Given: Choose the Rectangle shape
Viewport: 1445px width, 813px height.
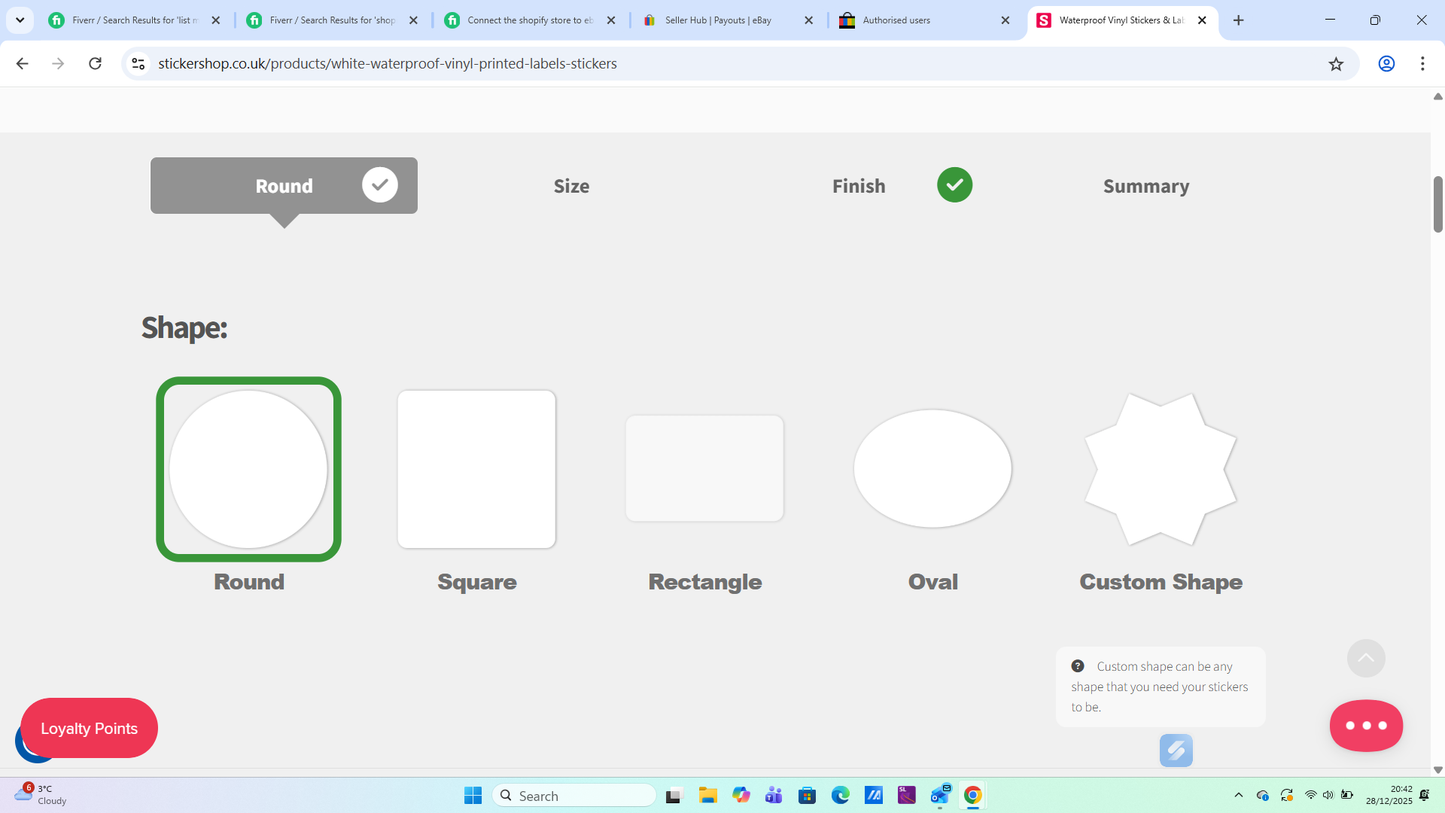Looking at the screenshot, I should (704, 468).
